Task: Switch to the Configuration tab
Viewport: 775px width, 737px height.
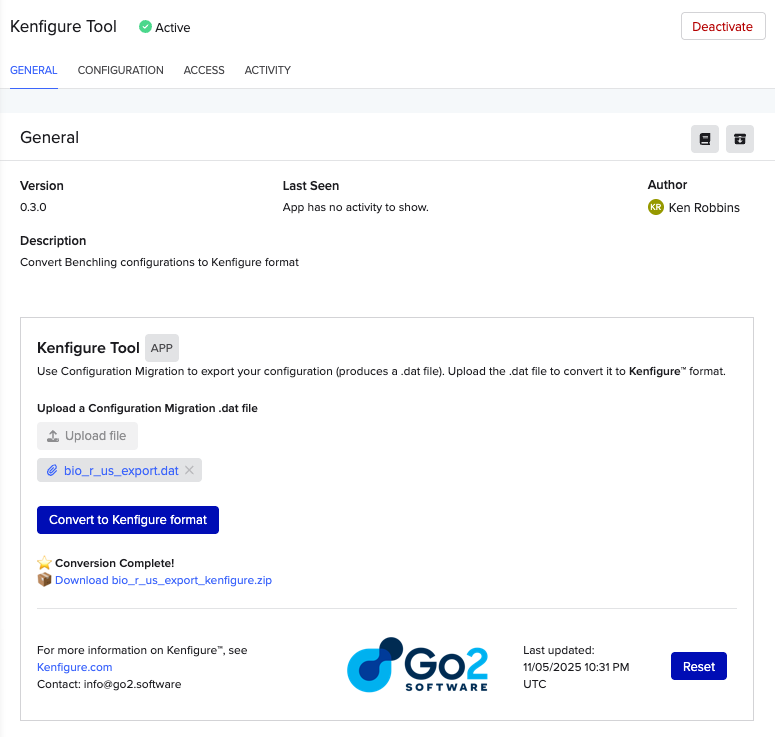Action: pyautogui.click(x=120, y=71)
